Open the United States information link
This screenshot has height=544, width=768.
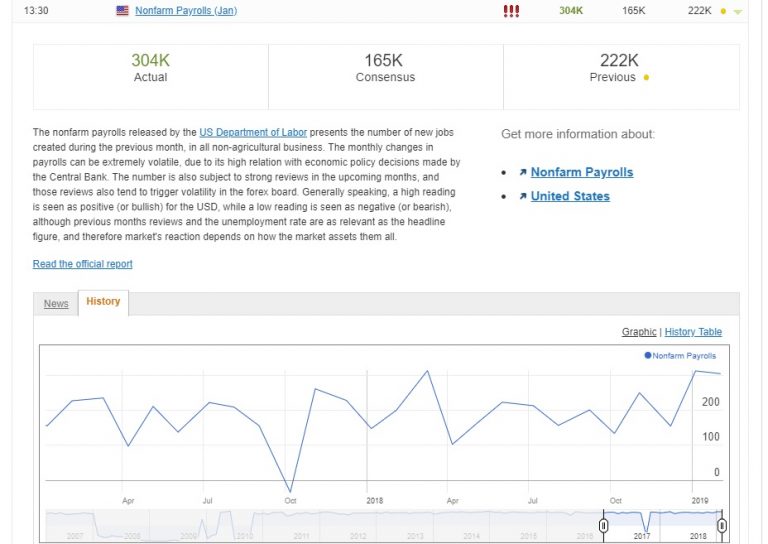(x=569, y=196)
